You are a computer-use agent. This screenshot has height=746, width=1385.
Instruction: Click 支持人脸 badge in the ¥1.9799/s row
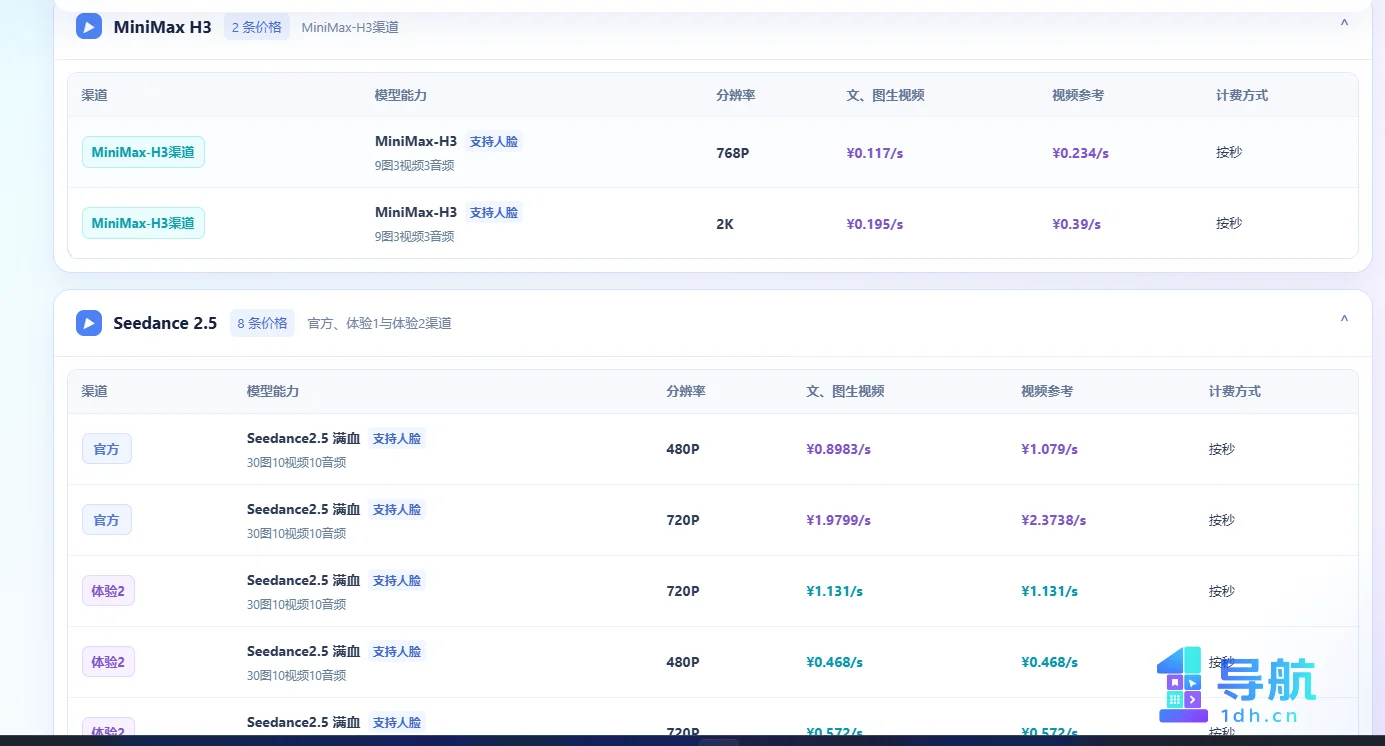click(x=397, y=510)
